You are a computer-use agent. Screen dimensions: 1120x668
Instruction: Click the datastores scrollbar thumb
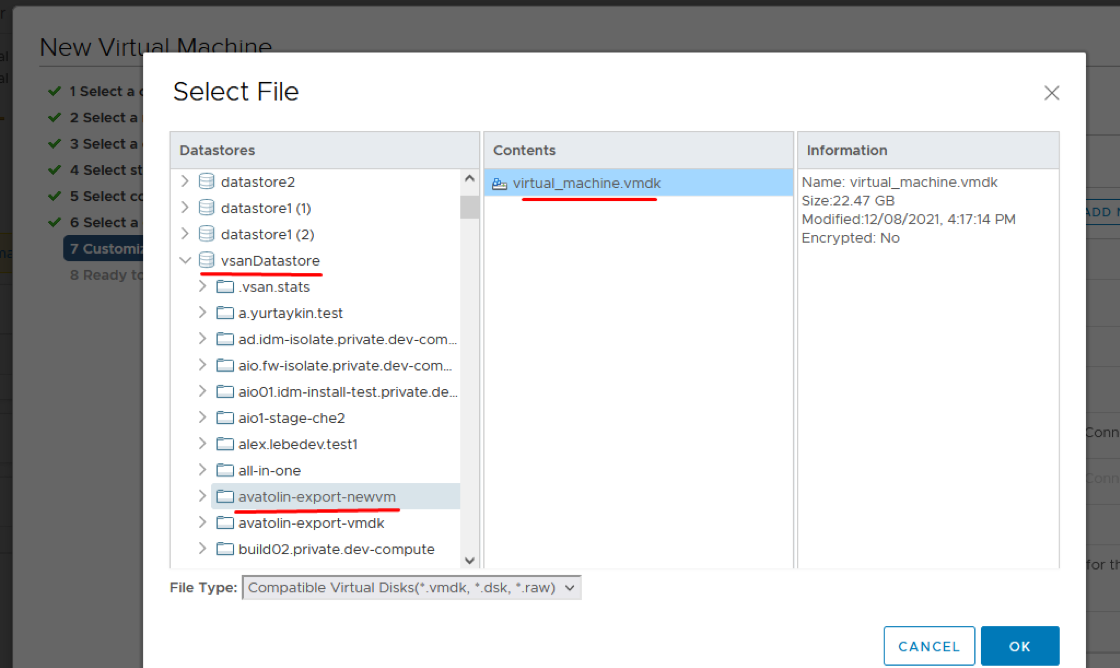click(x=469, y=206)
